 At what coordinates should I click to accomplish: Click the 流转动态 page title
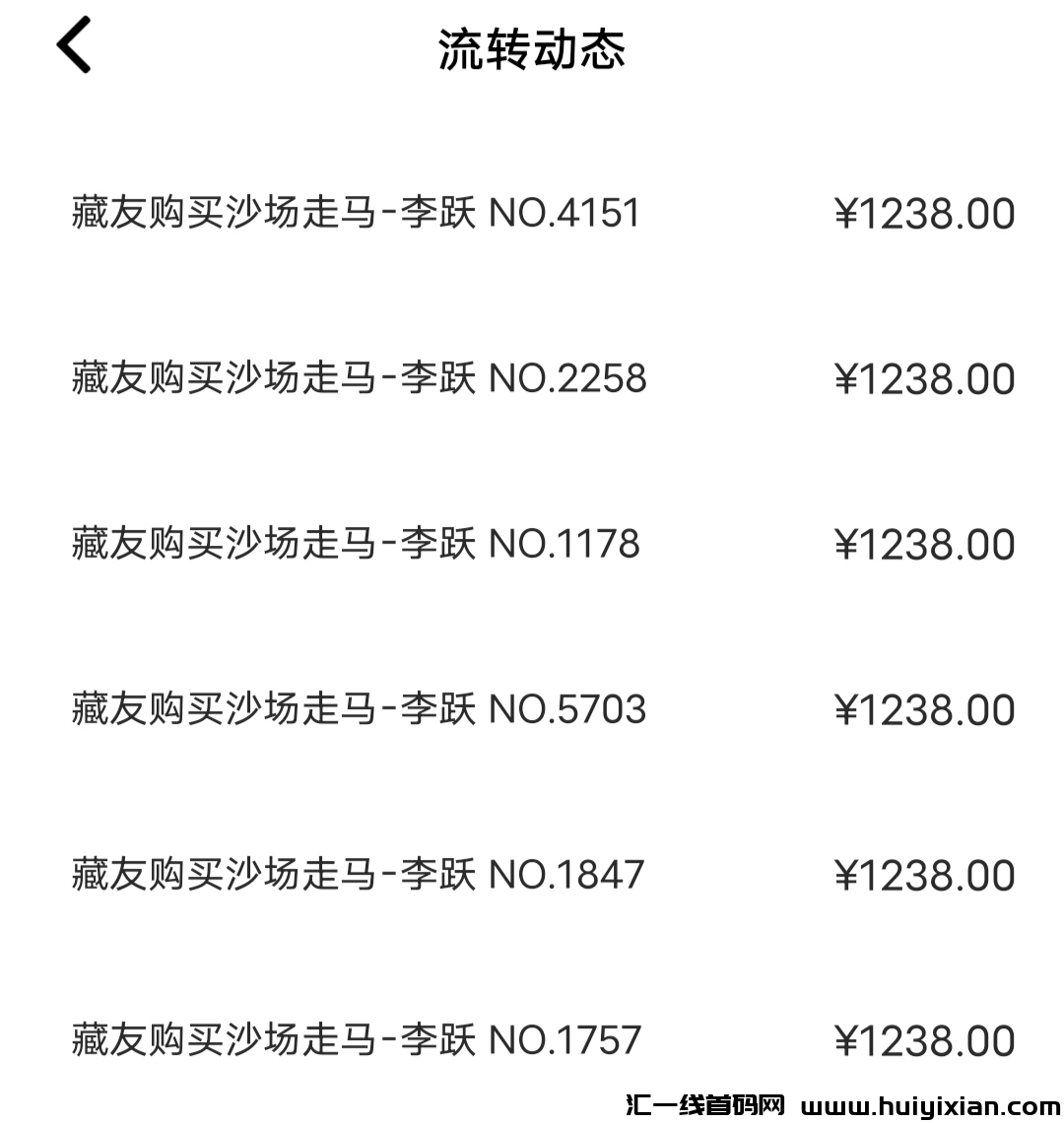[532, 49]
